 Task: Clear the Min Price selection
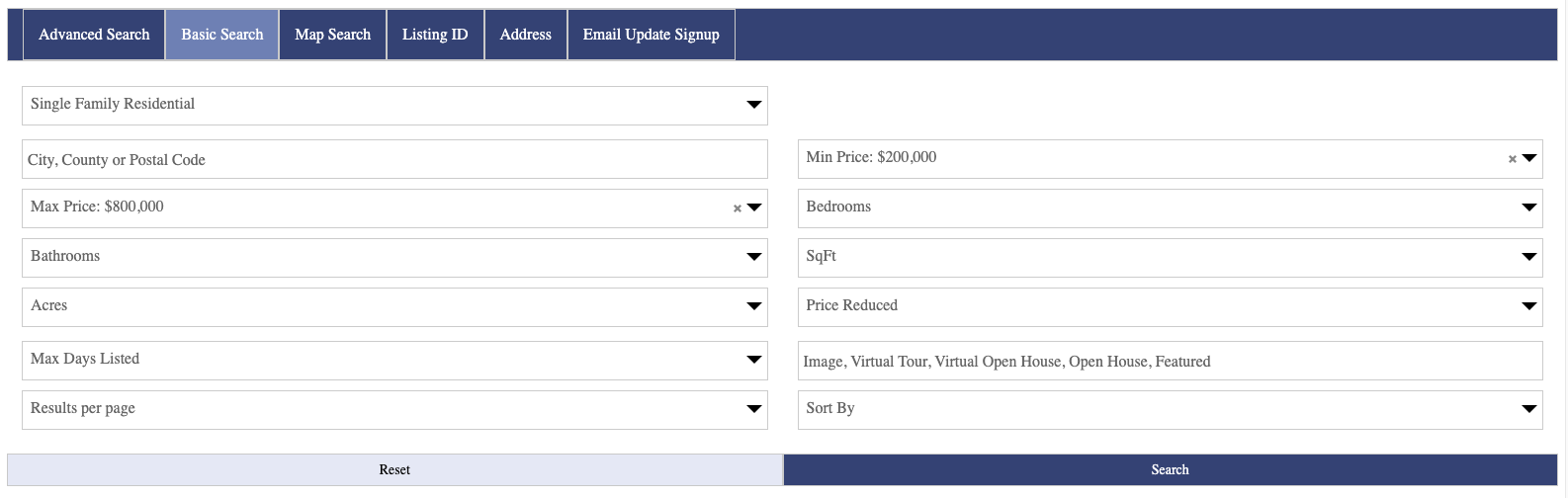tap(1512, 159)
